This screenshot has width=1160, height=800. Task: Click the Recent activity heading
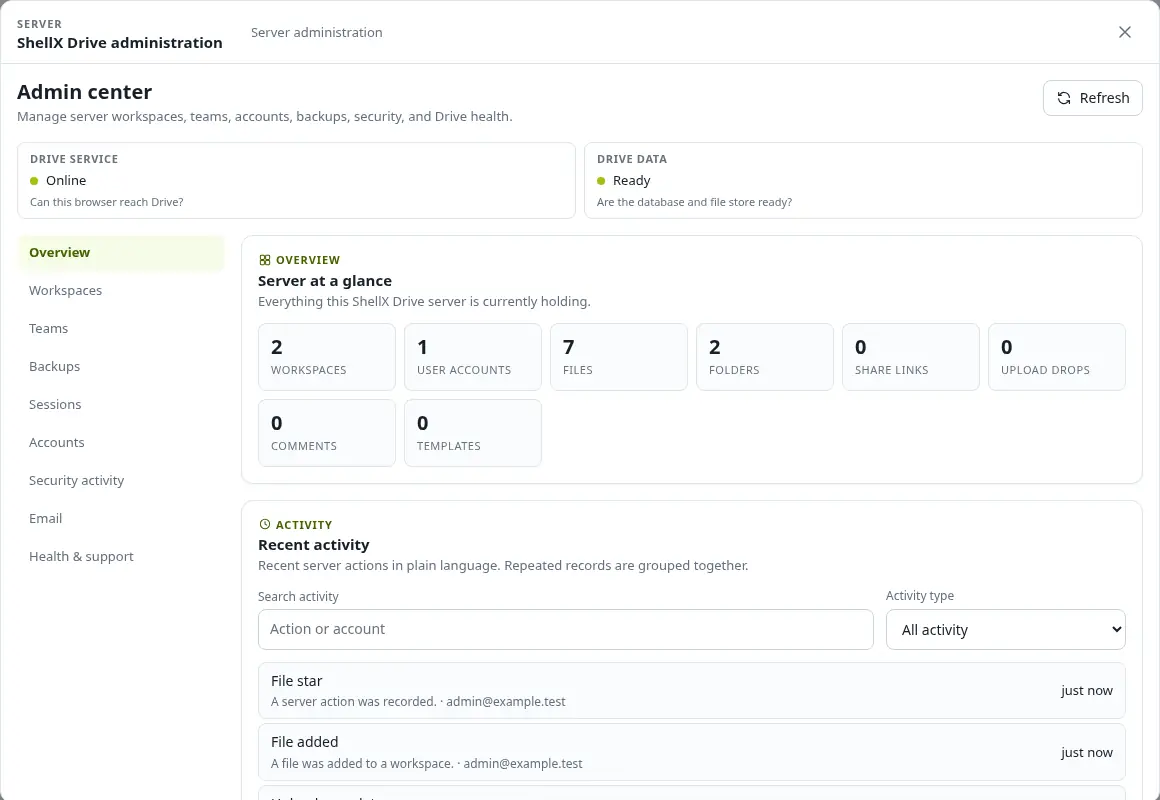tap(314, 545)
